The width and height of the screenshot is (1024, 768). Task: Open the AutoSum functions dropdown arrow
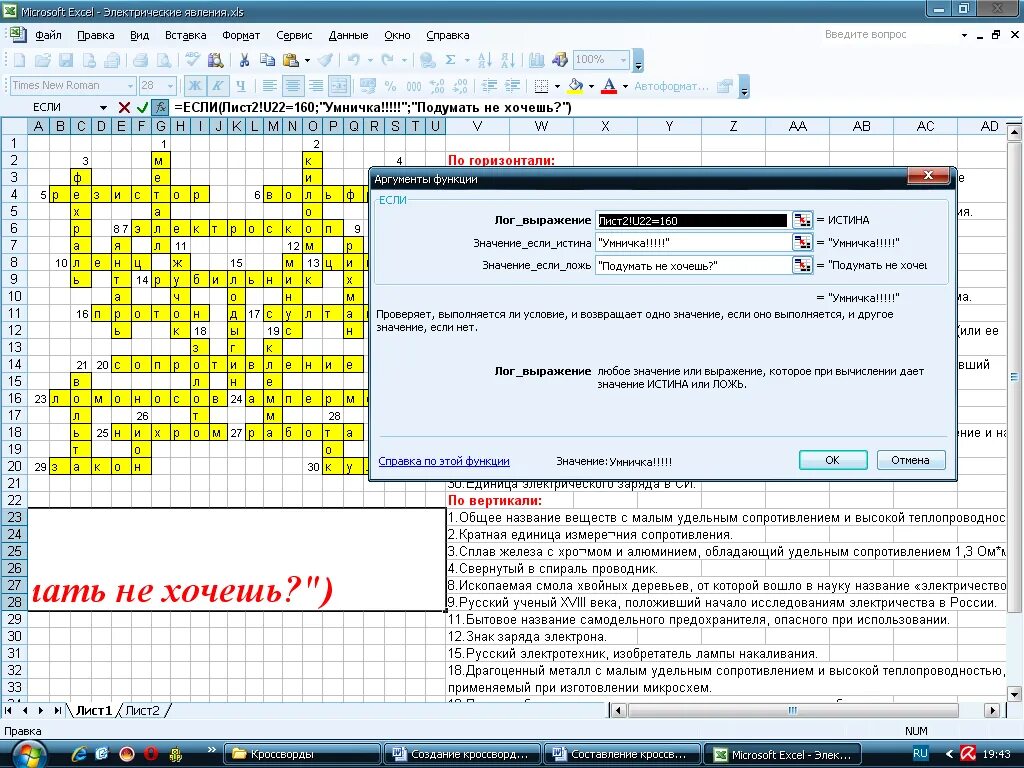[467, 60]
